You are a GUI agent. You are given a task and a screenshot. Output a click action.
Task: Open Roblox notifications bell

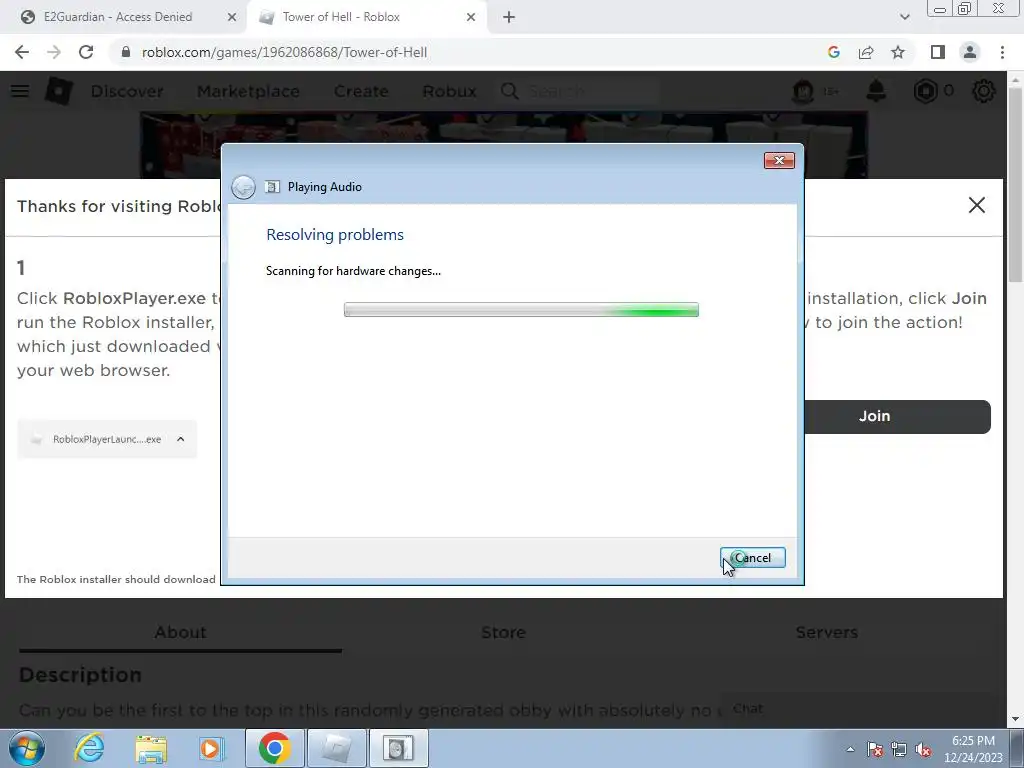pyautogui.click(x=876, y=91)
